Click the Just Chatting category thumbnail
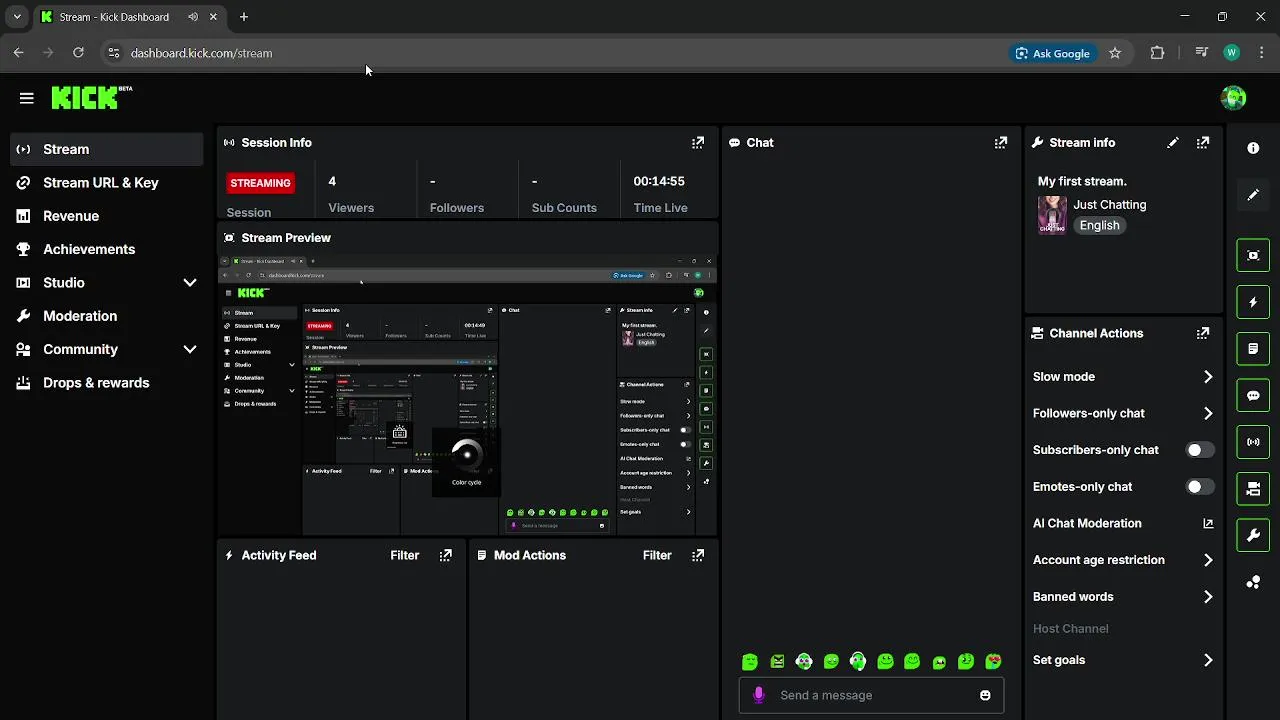The image size is (1280, 720). [x=1052, y=214]
